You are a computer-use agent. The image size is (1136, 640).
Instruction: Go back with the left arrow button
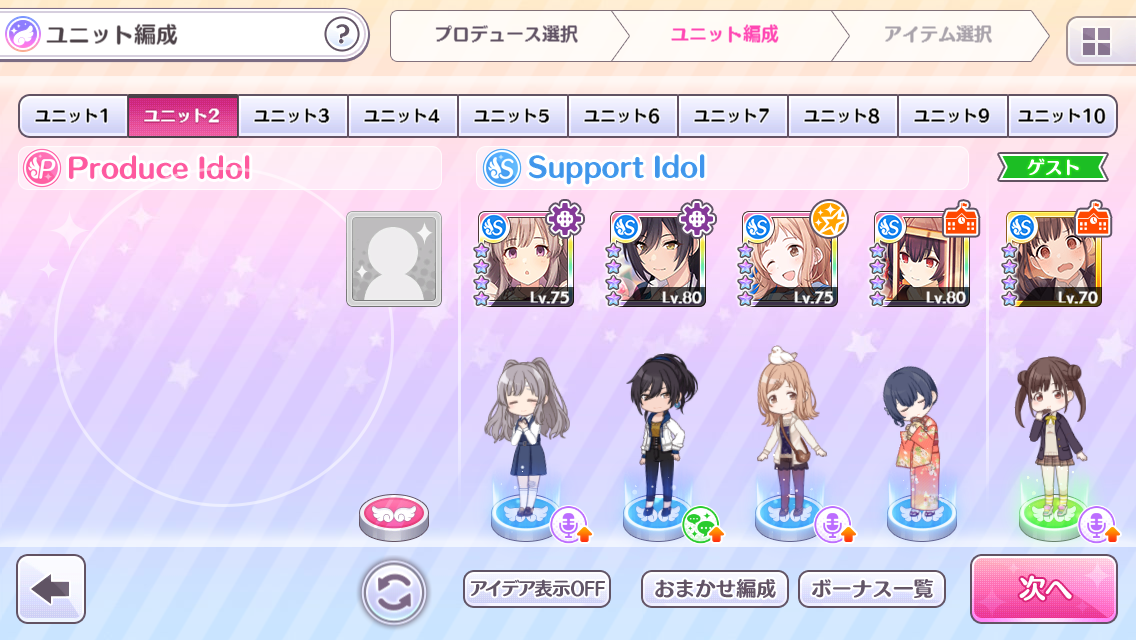tap(51, 589)
